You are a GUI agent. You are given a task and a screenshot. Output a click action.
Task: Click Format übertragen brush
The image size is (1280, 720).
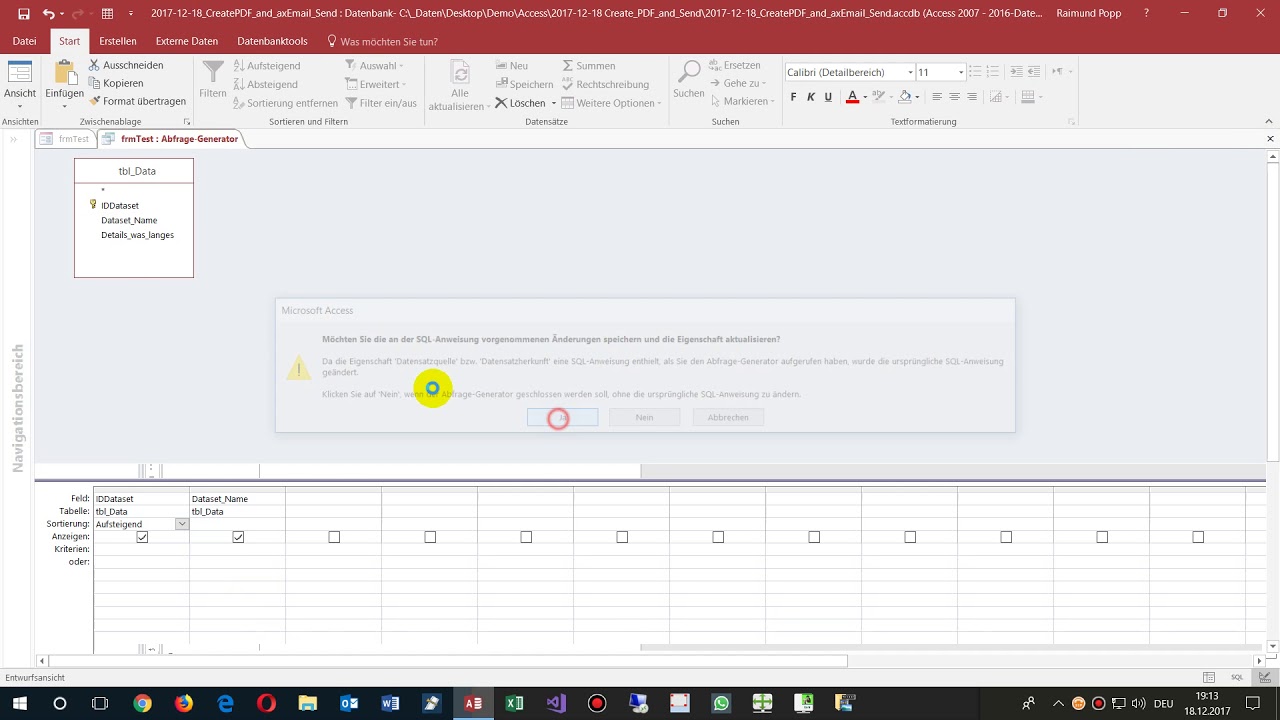point(137,101)
